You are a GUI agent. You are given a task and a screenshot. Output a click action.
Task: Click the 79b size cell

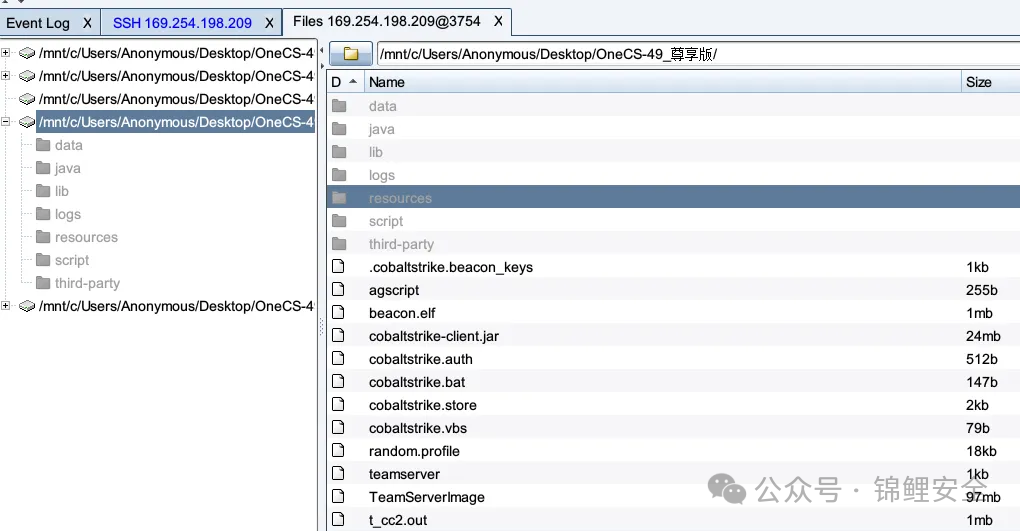coord(978,428)
